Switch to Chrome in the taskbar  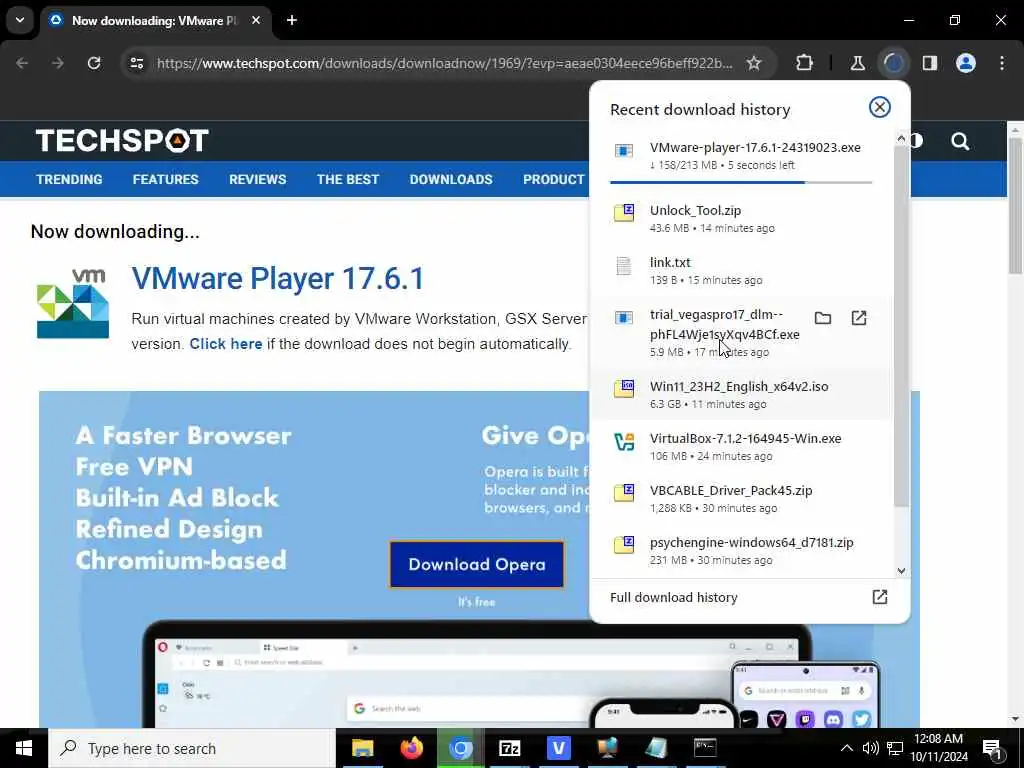pos(460,748)
